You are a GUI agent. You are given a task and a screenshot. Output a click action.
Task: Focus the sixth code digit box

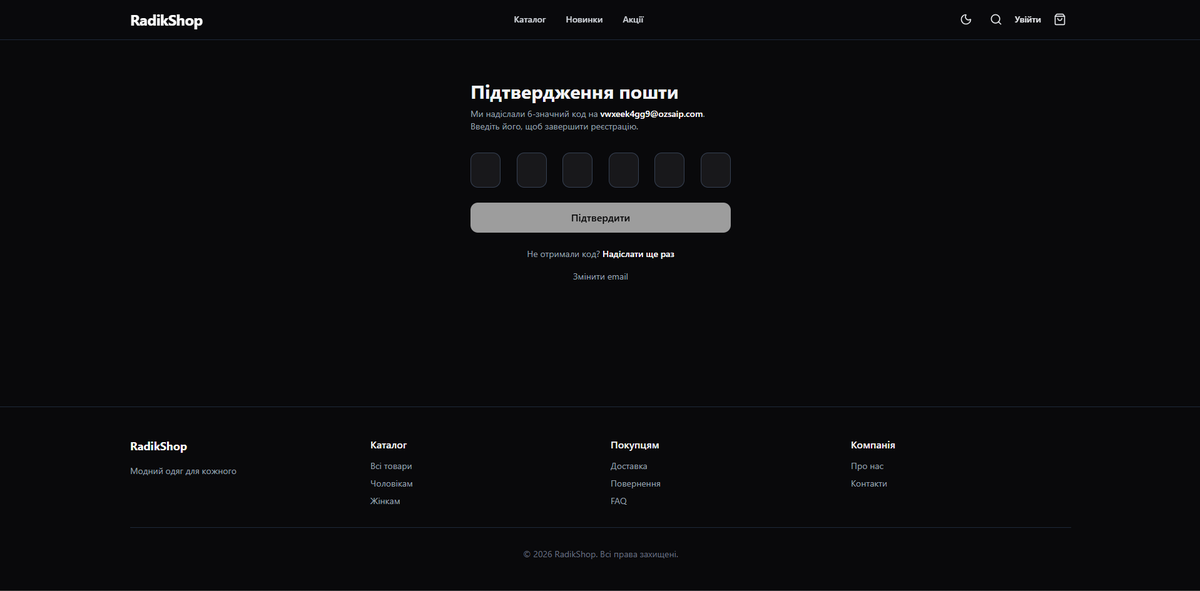click(x=716, y=170)
